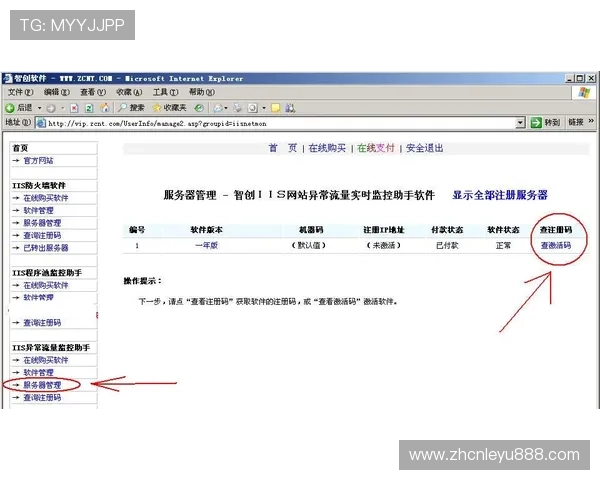The image size is (600, 480).
Task: Click the Refresh page toolbar icon
Action: point(89,108)
